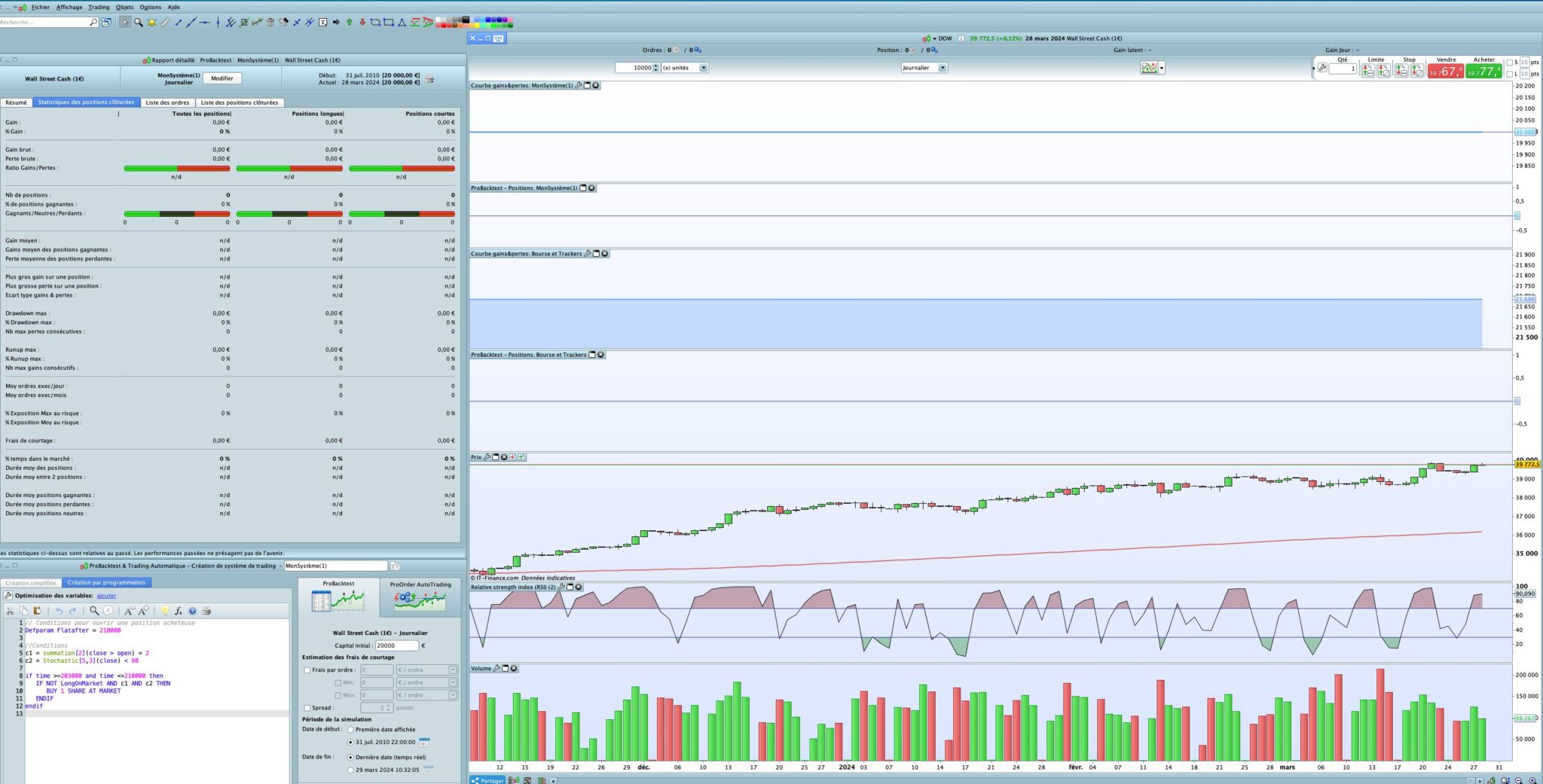
Task: Click the ajouter link for variable optimisation
Action: coord(106,596)
